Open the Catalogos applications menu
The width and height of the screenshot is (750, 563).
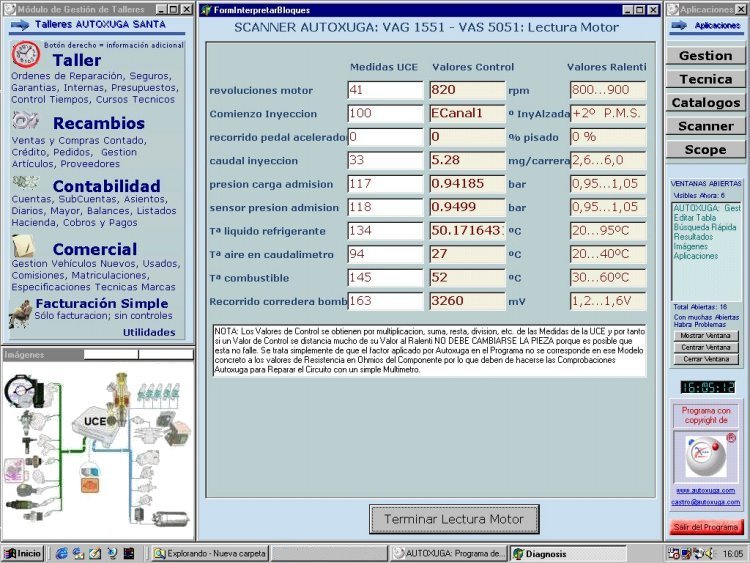click(x=706, y=102)
